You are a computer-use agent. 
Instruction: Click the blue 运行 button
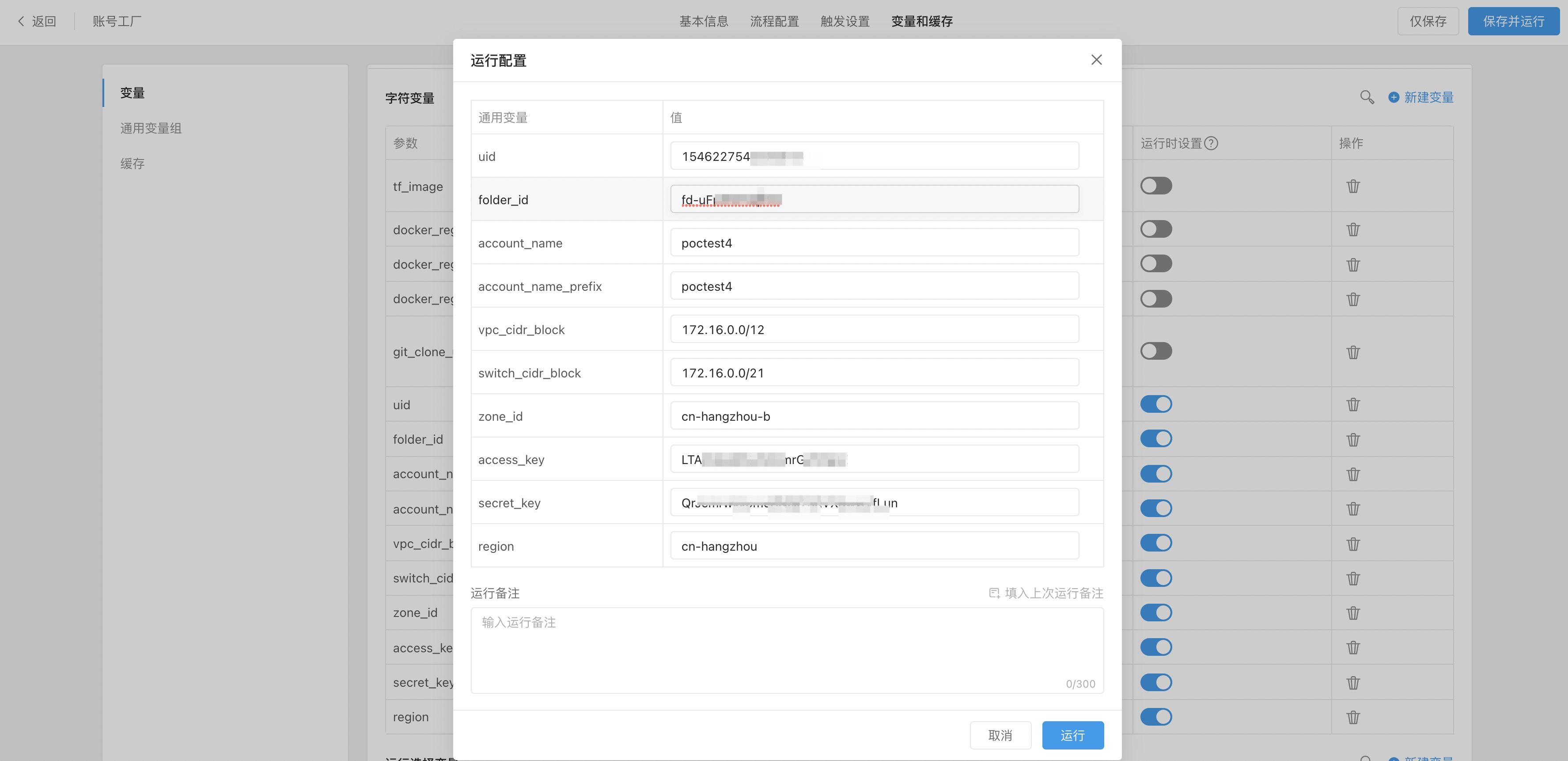click(1072, 735)
